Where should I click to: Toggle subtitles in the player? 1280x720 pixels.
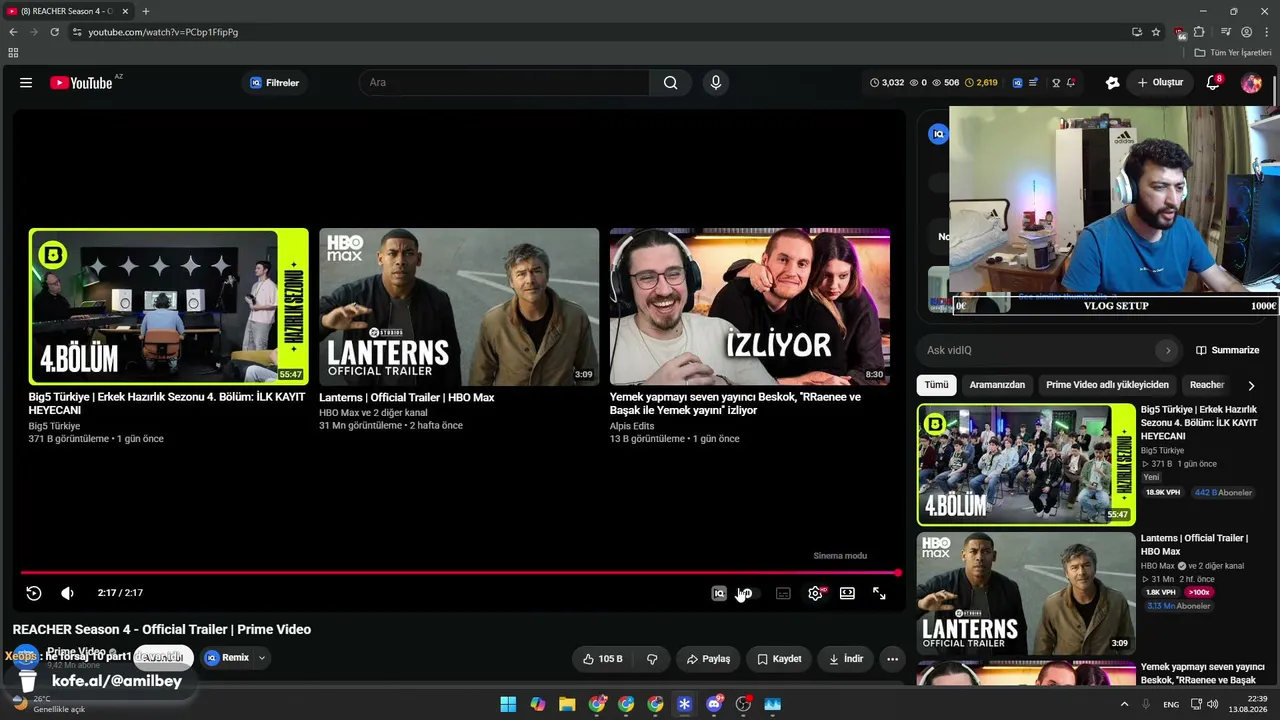[x=783, y=593]
